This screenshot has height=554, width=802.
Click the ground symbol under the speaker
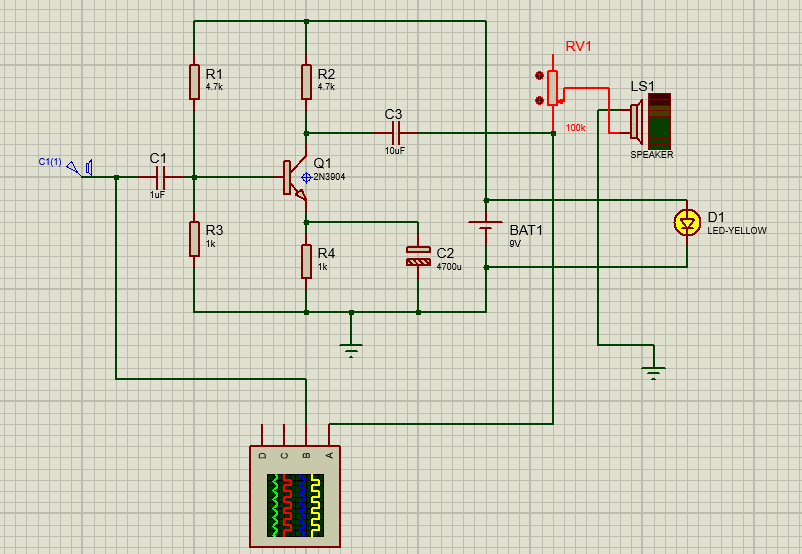tap(654, 372)
